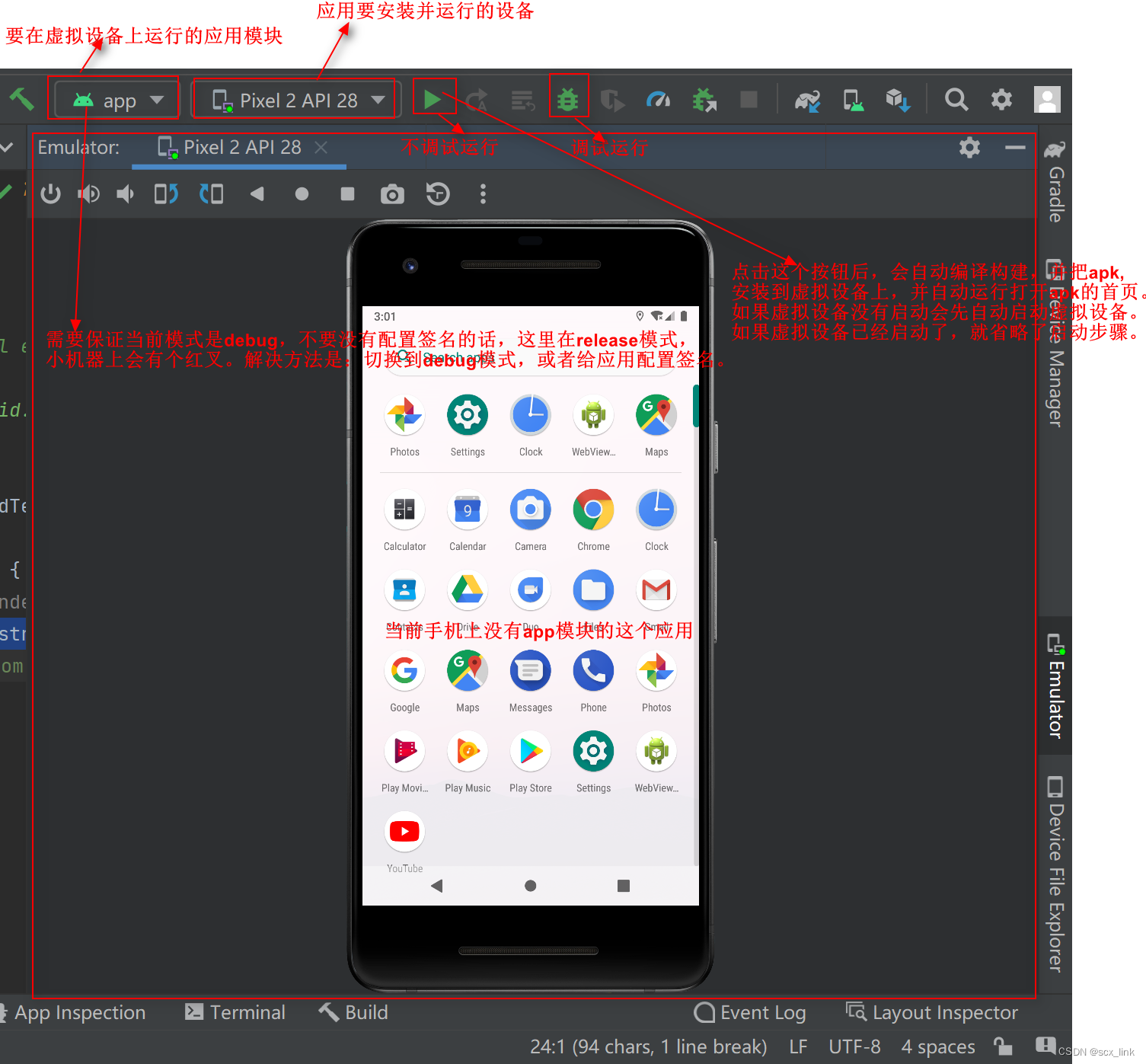The image size is (1146, 1064).
Task: Click emulator volume up icon
Action: pyautogui.click(x=88, y=194)
